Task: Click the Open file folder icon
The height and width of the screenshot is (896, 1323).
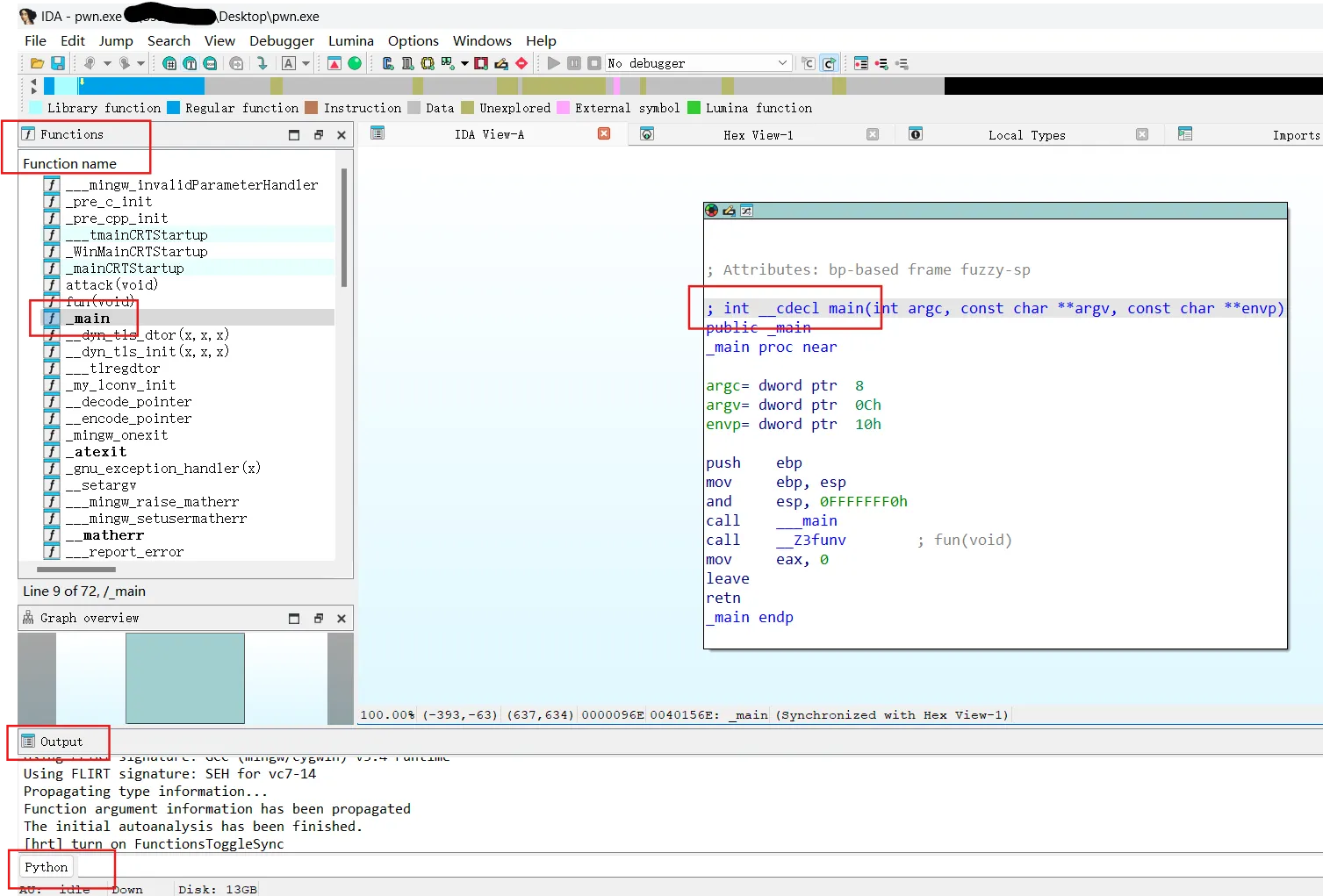Action: click(37, 63)
